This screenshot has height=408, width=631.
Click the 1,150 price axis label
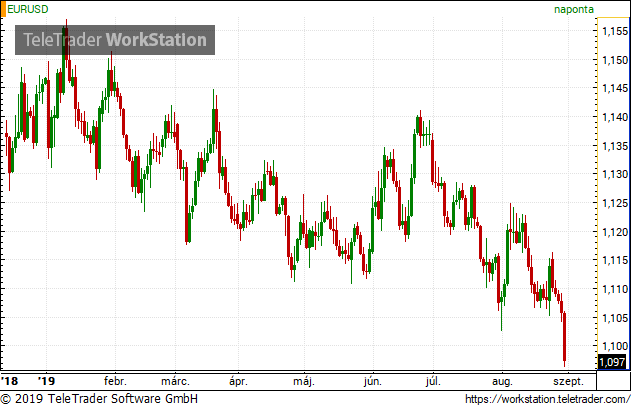(x=615, y=60)
